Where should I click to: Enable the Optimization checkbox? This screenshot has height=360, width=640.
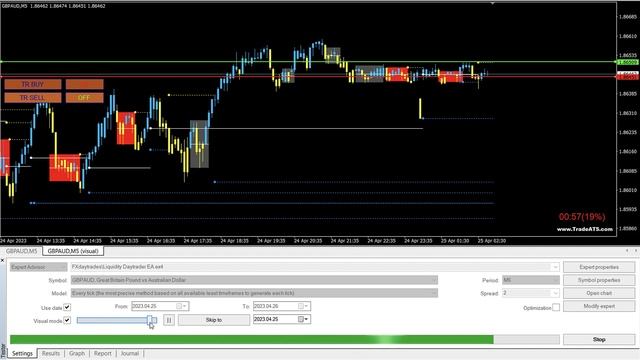point(556,307)
